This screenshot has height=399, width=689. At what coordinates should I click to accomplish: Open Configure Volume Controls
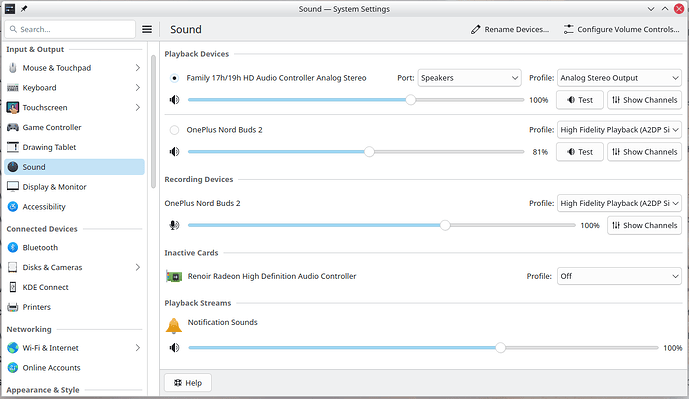[x=621, y=29]
